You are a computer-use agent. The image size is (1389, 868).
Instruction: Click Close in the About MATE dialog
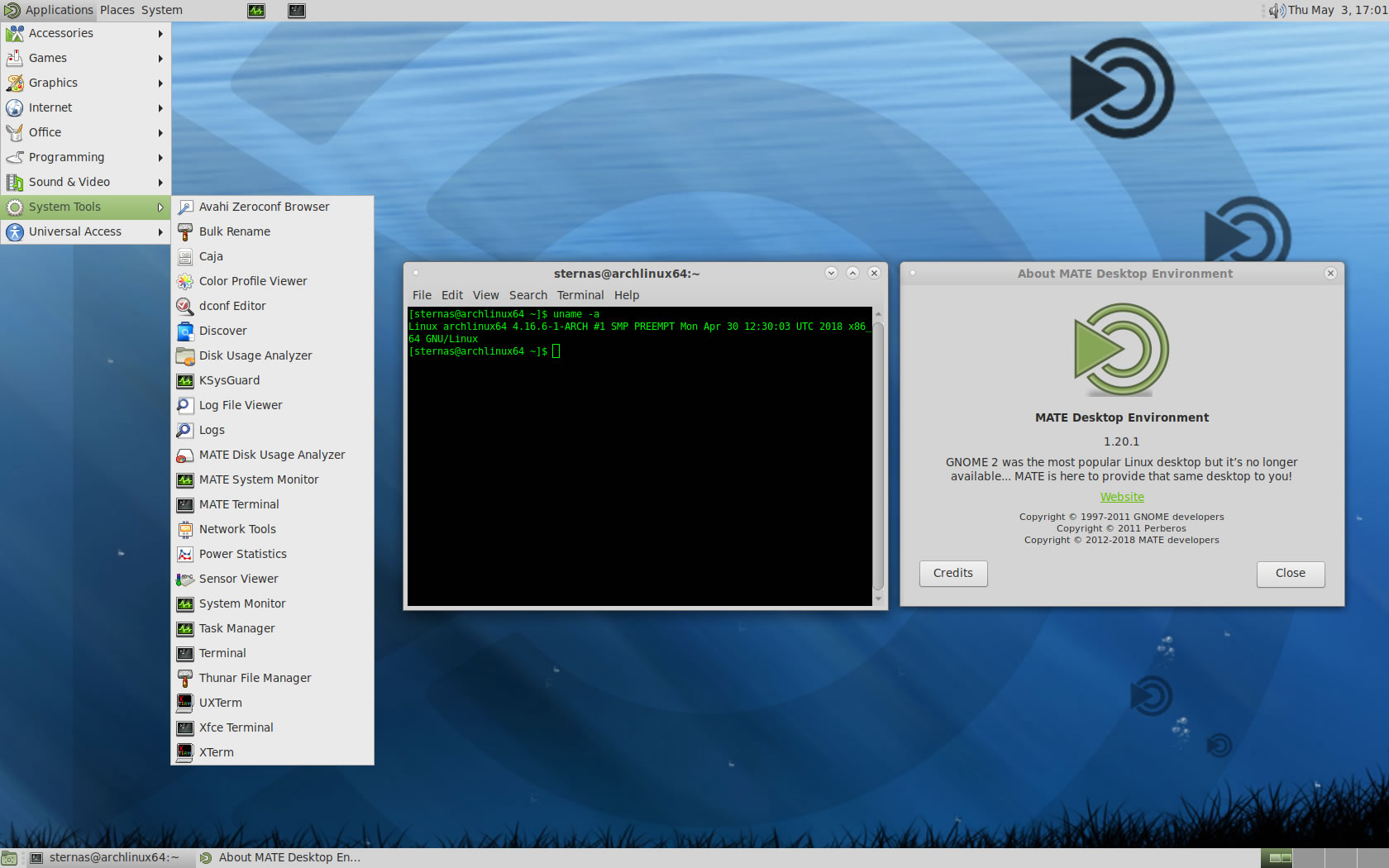click(x=1291, y=574)
